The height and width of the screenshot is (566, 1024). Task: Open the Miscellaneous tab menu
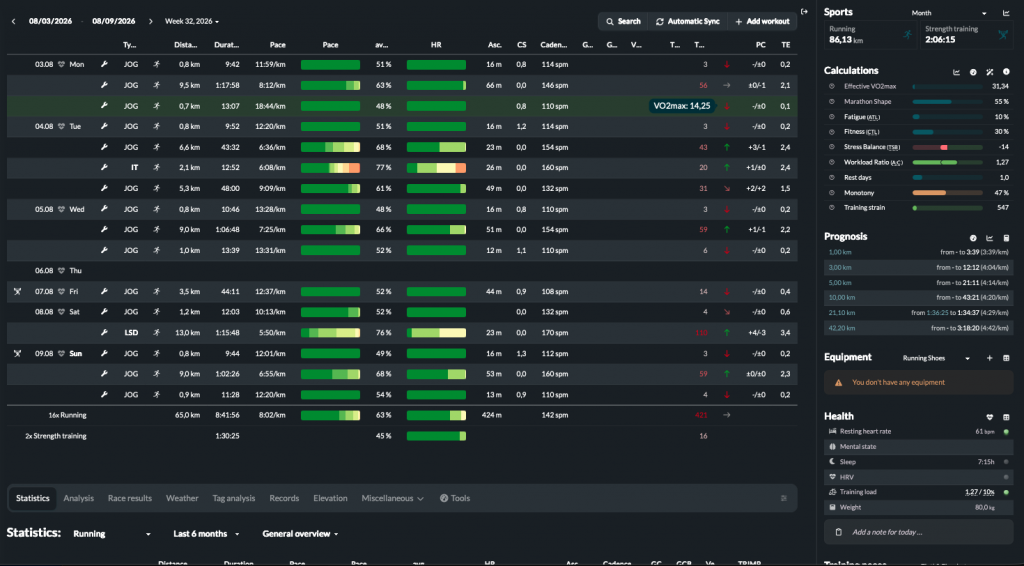coord(392,498)
